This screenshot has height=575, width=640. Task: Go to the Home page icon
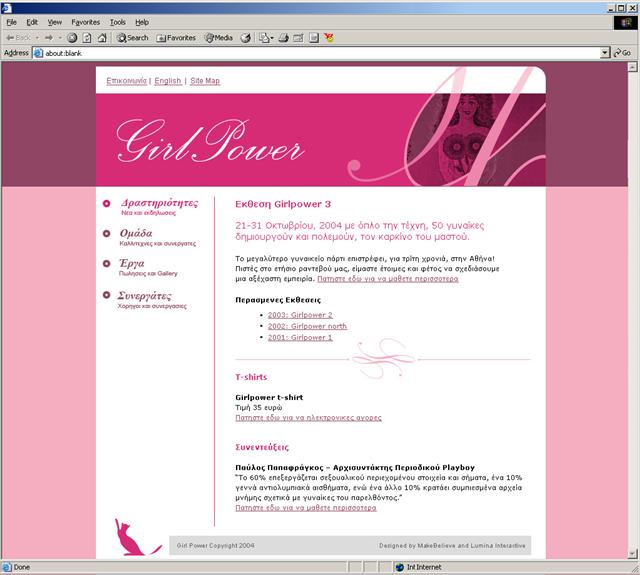102,38
